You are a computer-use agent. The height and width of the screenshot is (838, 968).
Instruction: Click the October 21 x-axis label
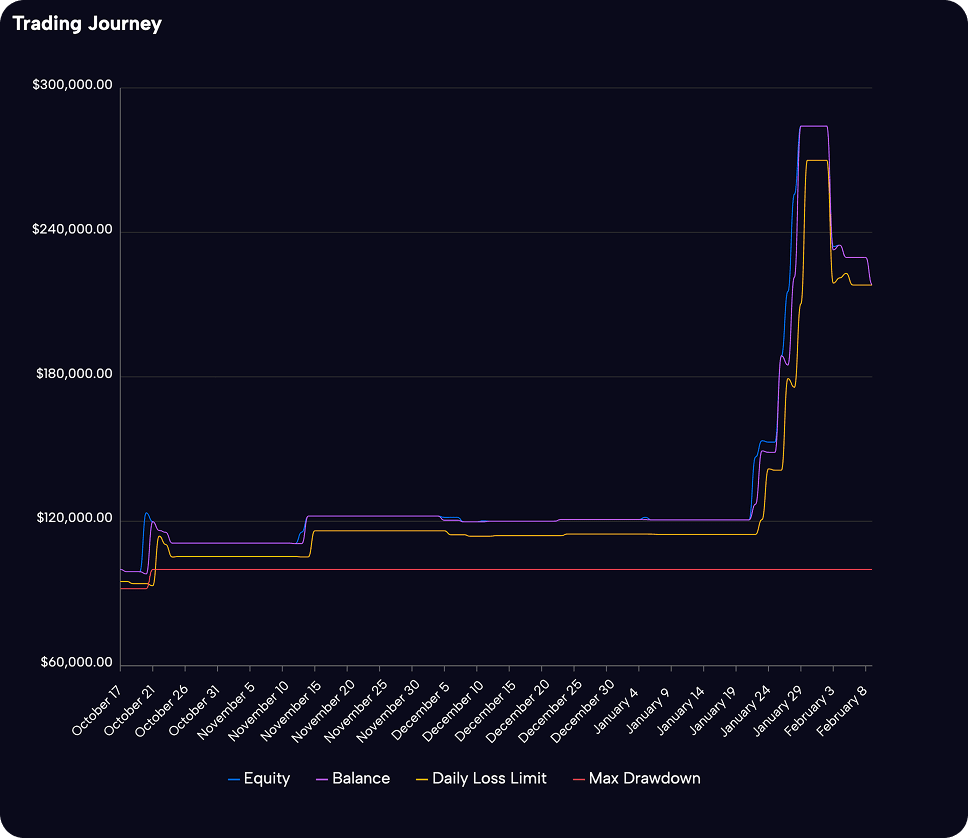point(129,710)
